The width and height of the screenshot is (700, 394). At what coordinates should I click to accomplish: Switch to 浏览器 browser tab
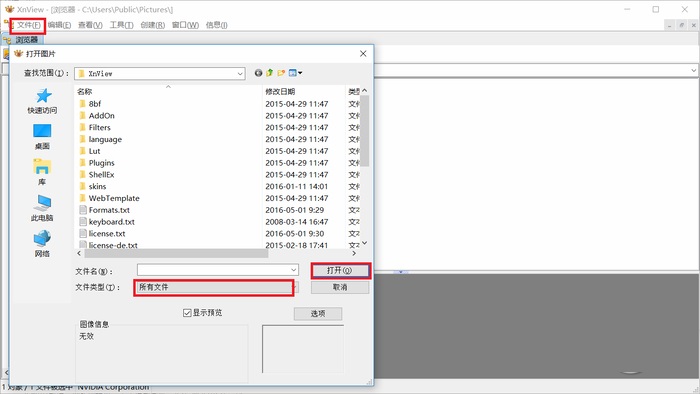pos(23,40)
